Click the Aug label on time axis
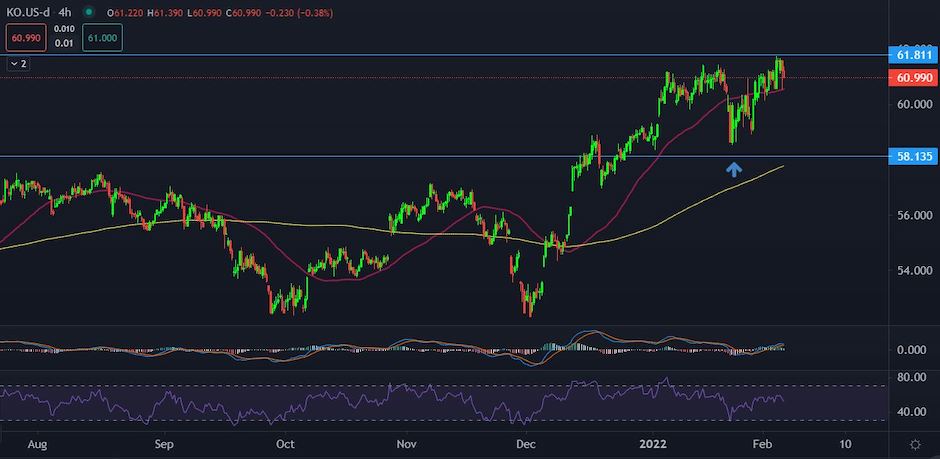The image size is (940, 459). click(37, 442)
